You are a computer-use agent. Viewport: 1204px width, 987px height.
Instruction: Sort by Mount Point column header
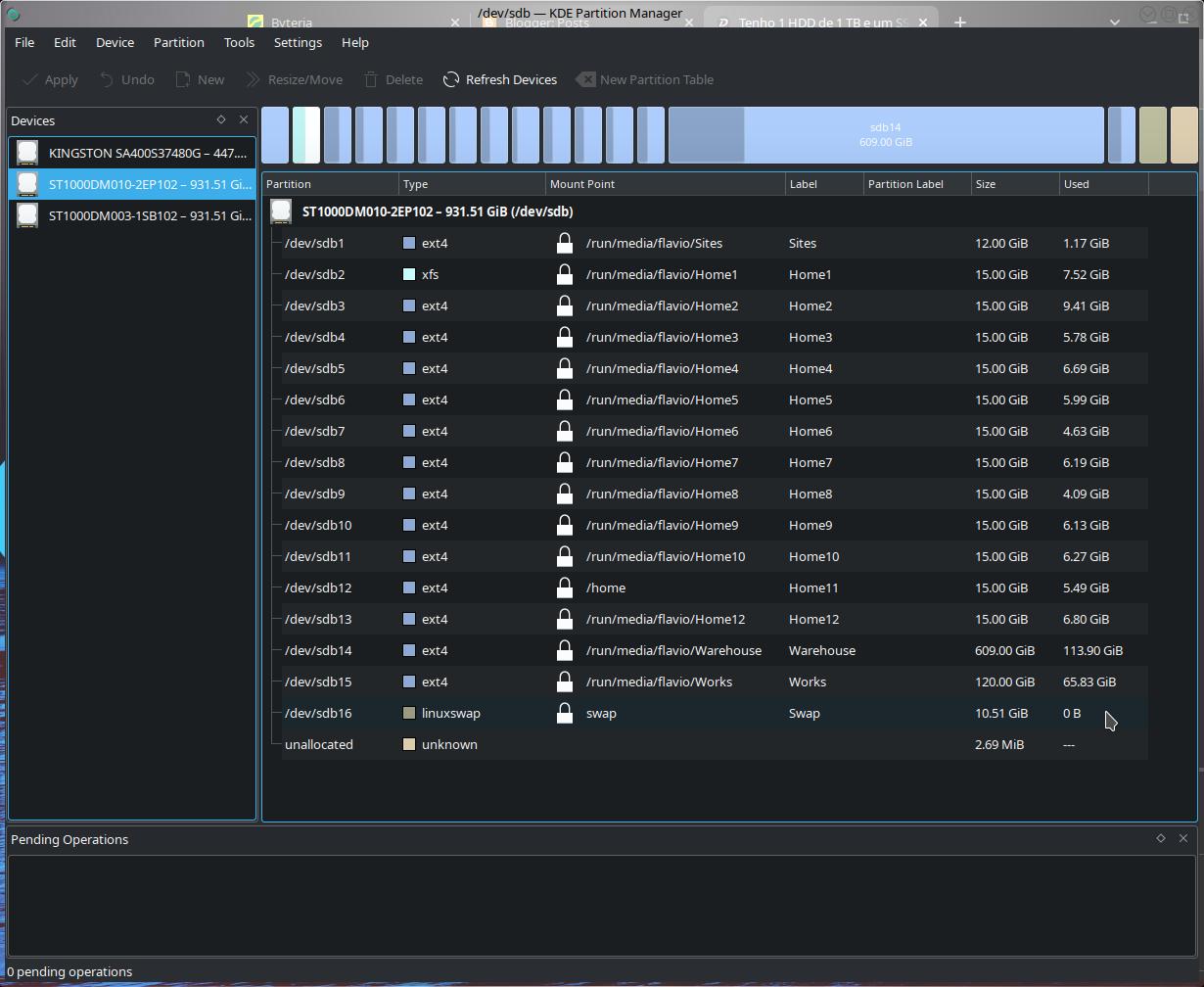(x=666, y=184)
